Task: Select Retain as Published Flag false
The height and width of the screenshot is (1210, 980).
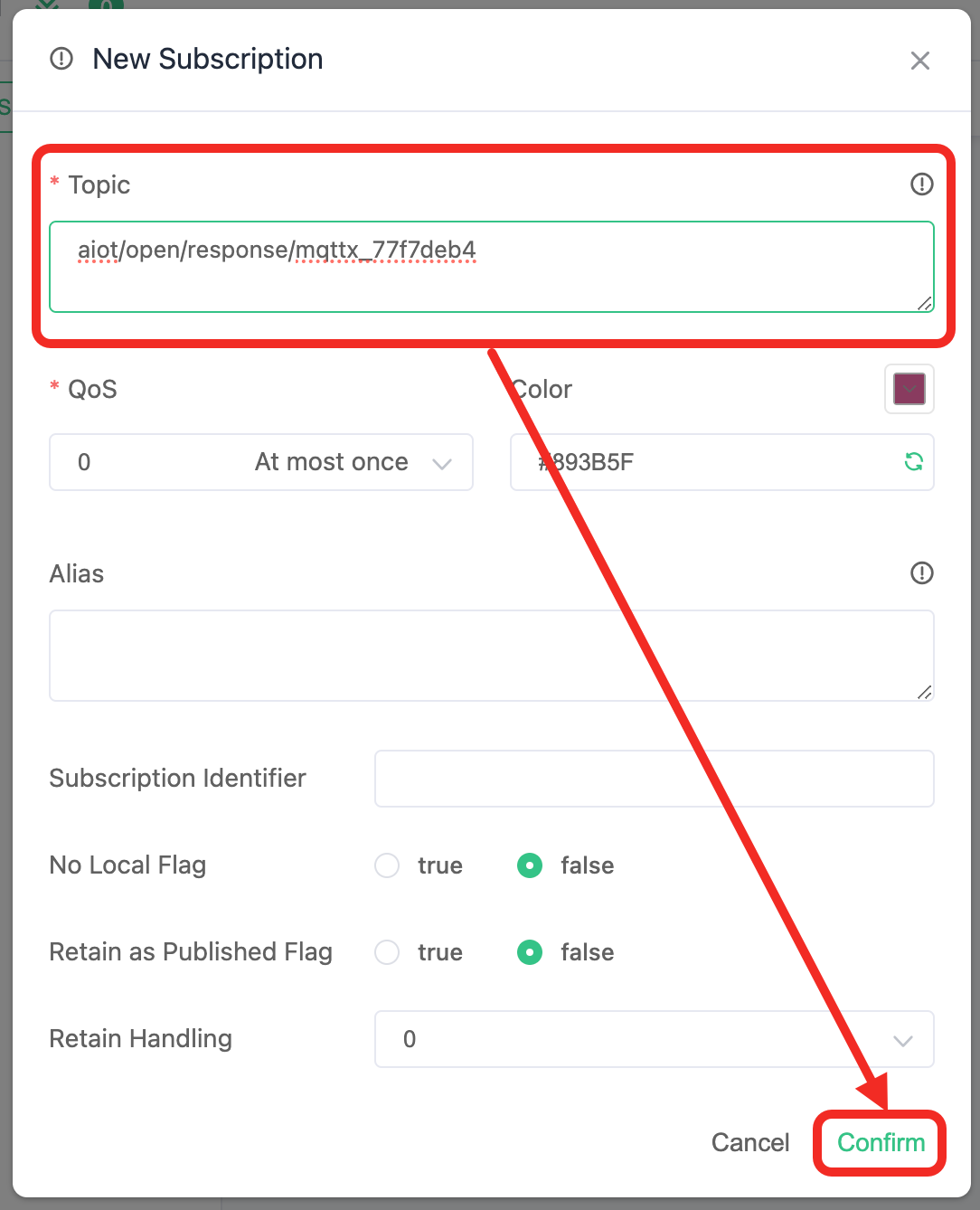Action: coord(530,952)
